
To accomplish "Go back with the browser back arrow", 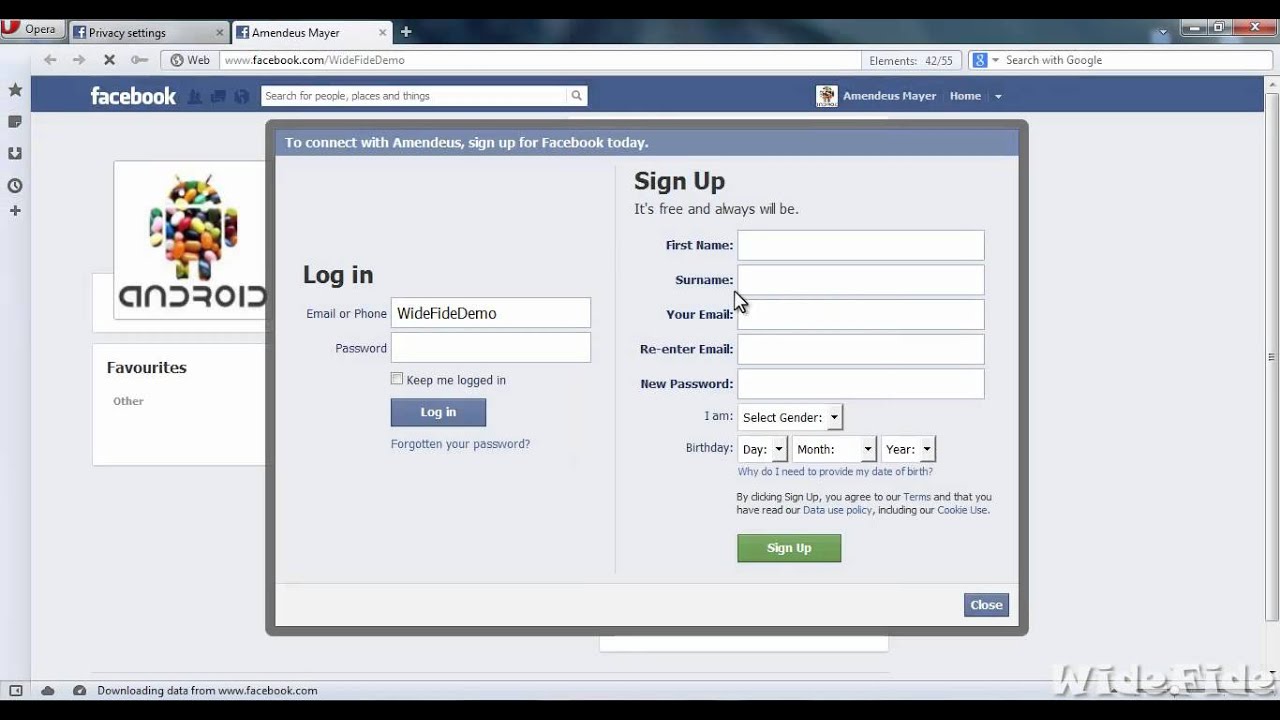I will point(49,60).
